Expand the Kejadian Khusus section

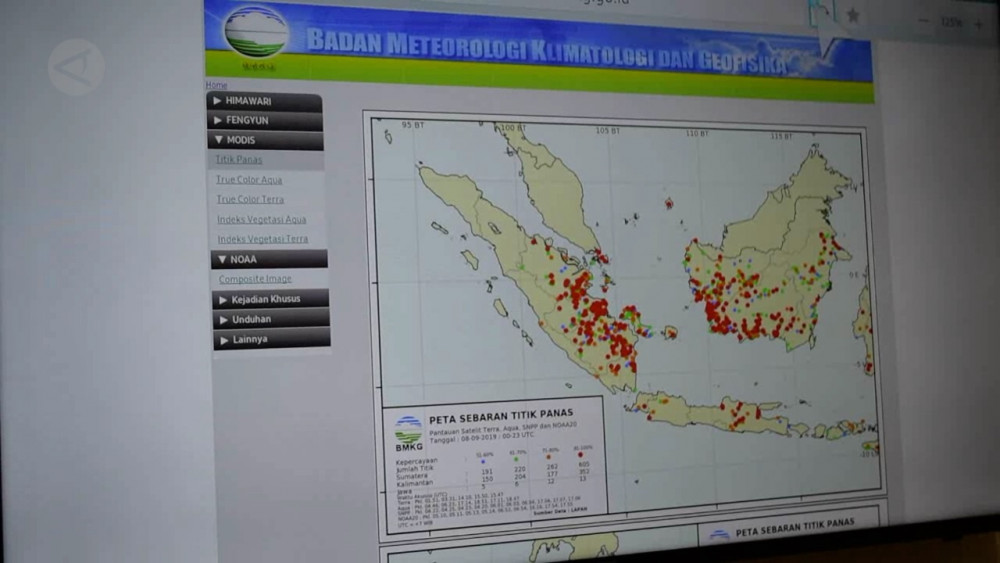(270, 299)
